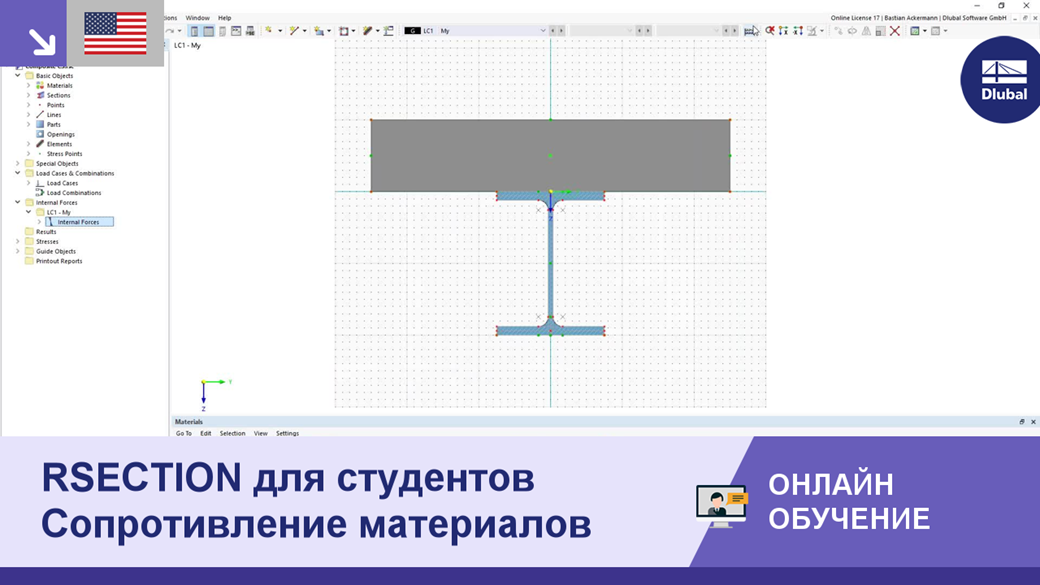Open the View menu in Materials panel
The width and height of the screenshot is (1040, 585).
point(261,433)
